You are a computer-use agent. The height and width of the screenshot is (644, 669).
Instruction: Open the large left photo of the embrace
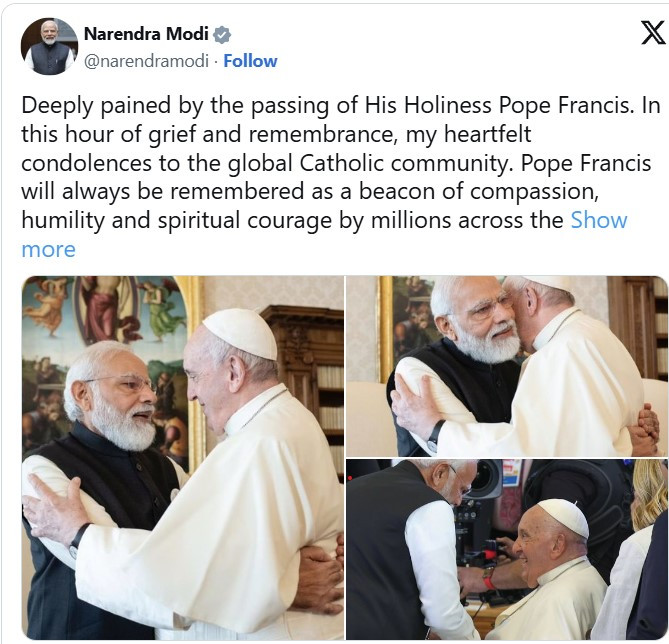(x=182, y=458)
